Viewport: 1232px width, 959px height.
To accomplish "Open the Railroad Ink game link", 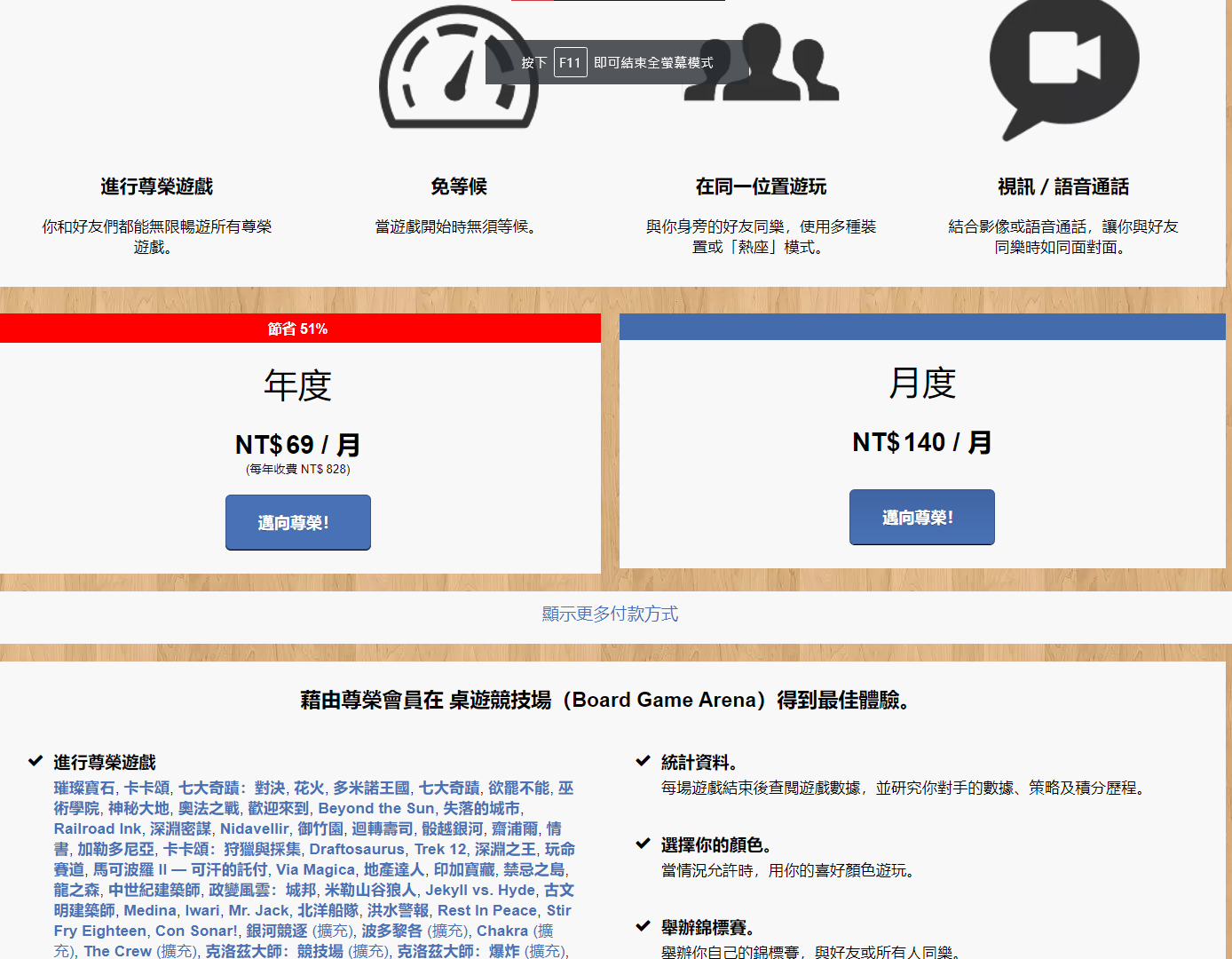I will pos(98,828).
